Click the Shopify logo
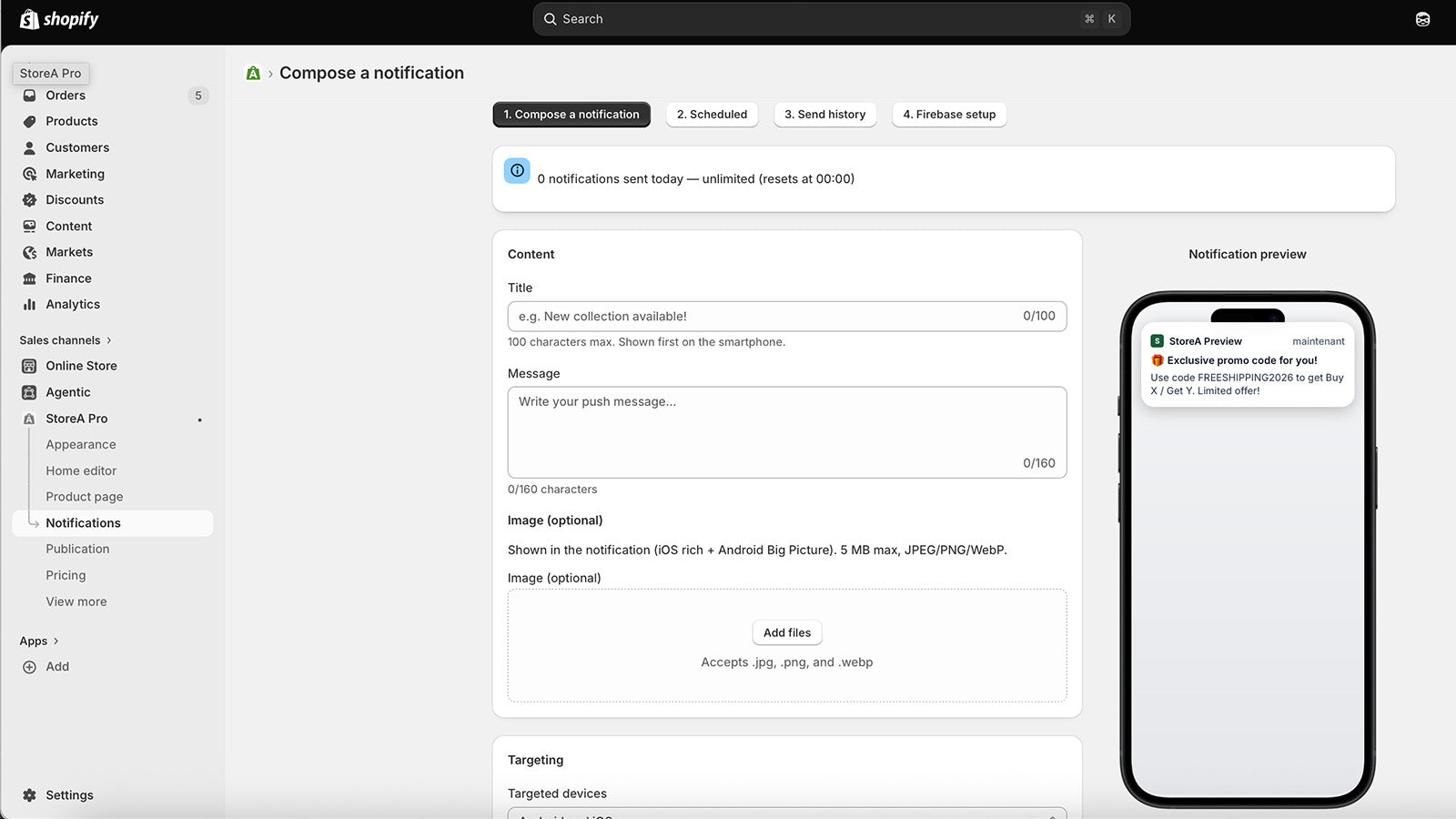 (59, 19)
